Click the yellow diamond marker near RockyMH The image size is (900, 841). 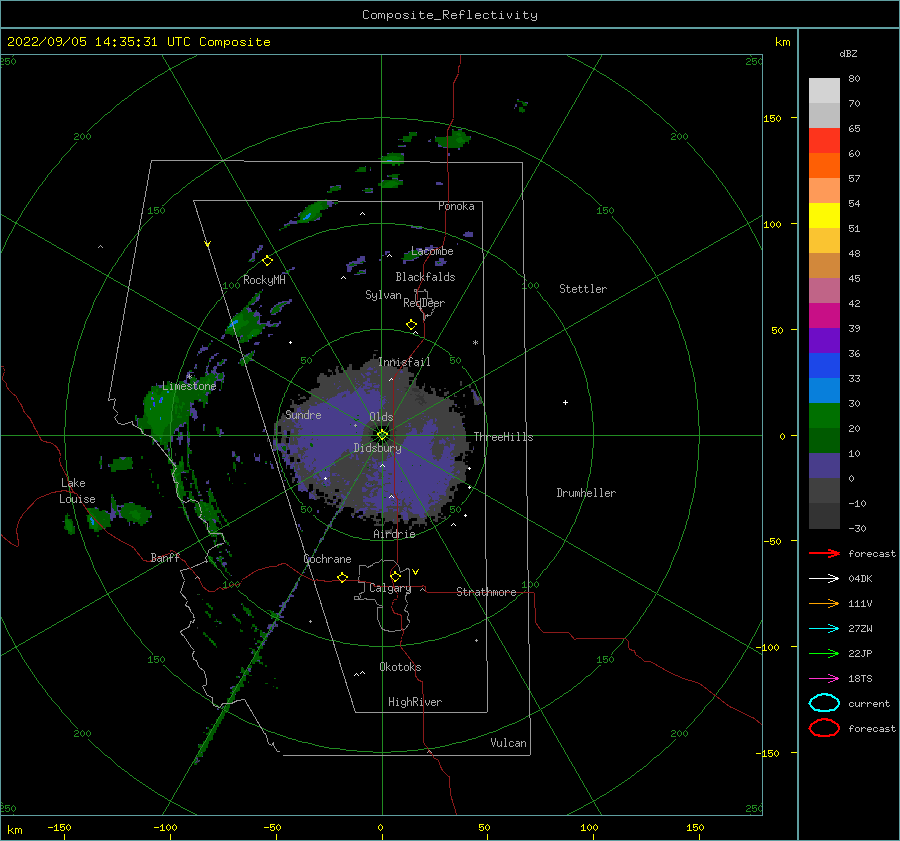coord(267,261)
